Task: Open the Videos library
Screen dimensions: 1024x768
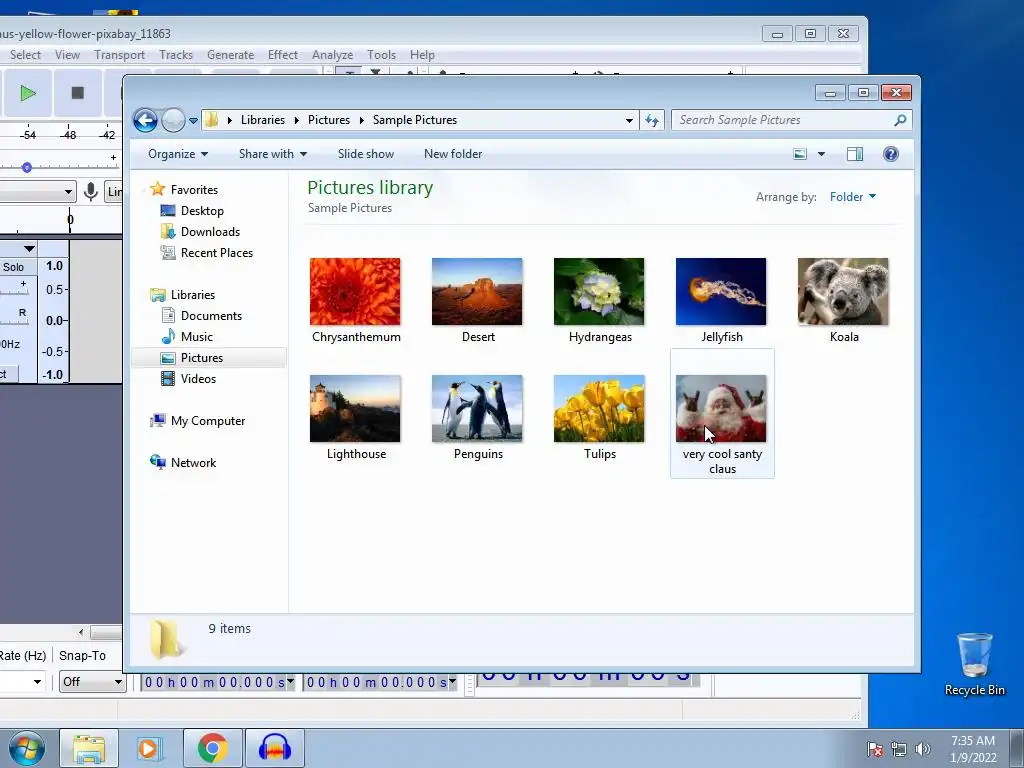Action: point(198,379)
